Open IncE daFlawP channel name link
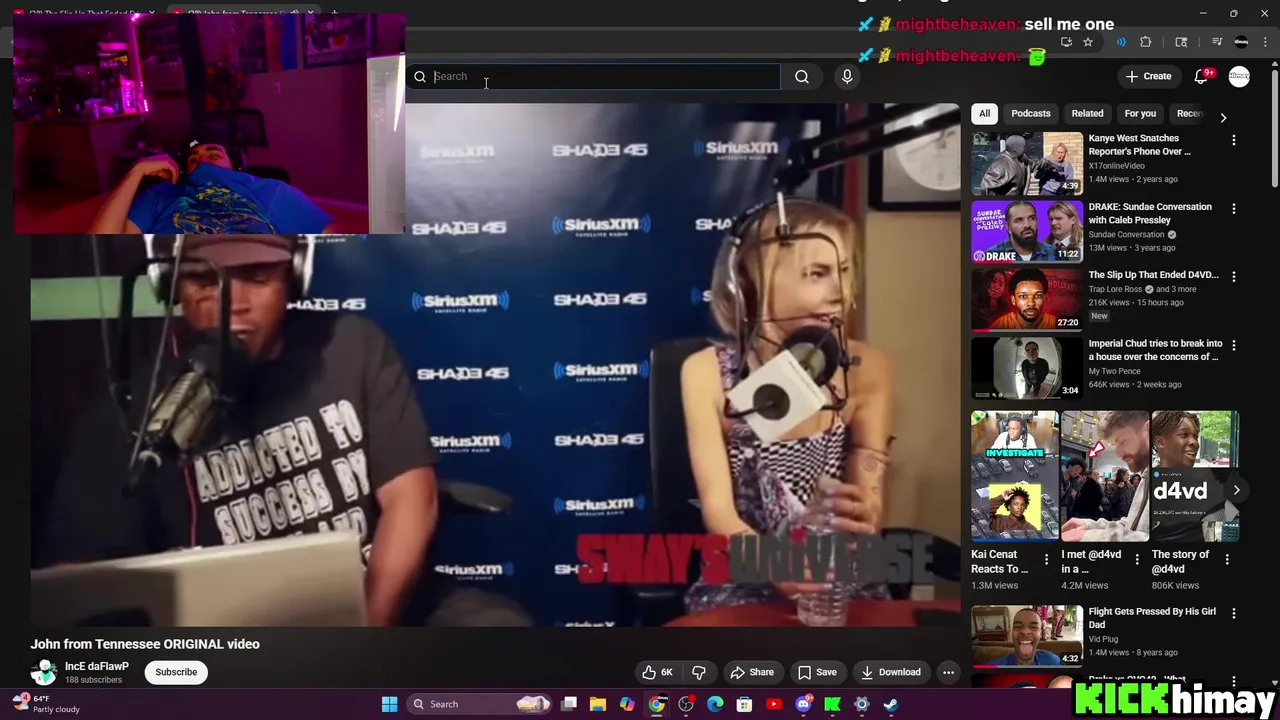 (97, 666)
